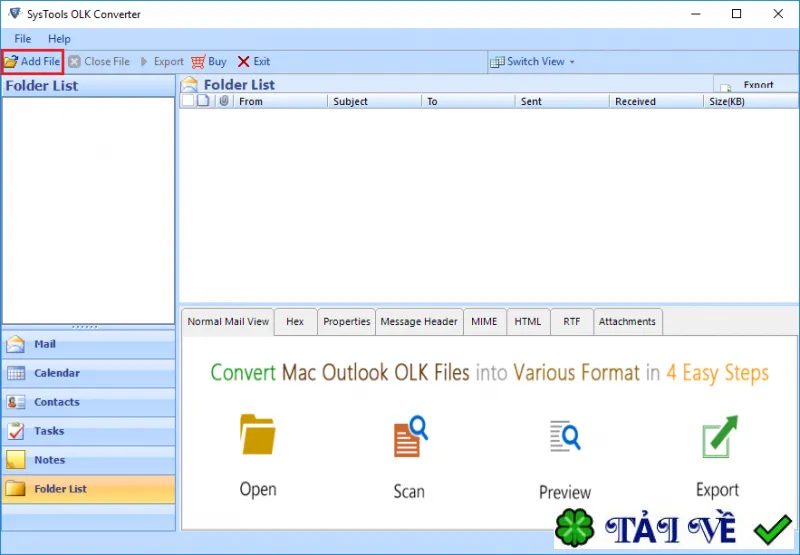The image size is (800, 555).
Task: Switch to the Message Header tab
Action: 419,322
